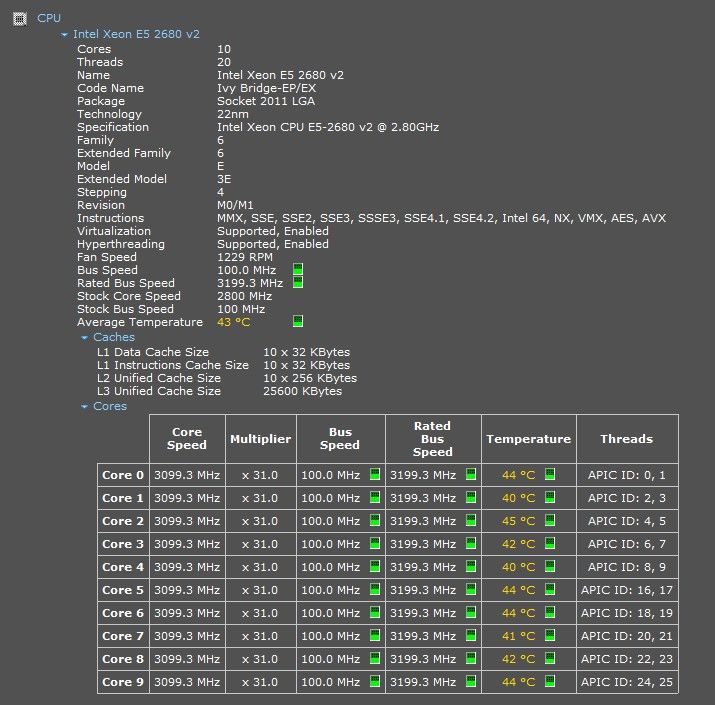Open Core 2 rated bus speed graph icon
This screenshot has height=705, width=715.
click(x=471, y=520)
